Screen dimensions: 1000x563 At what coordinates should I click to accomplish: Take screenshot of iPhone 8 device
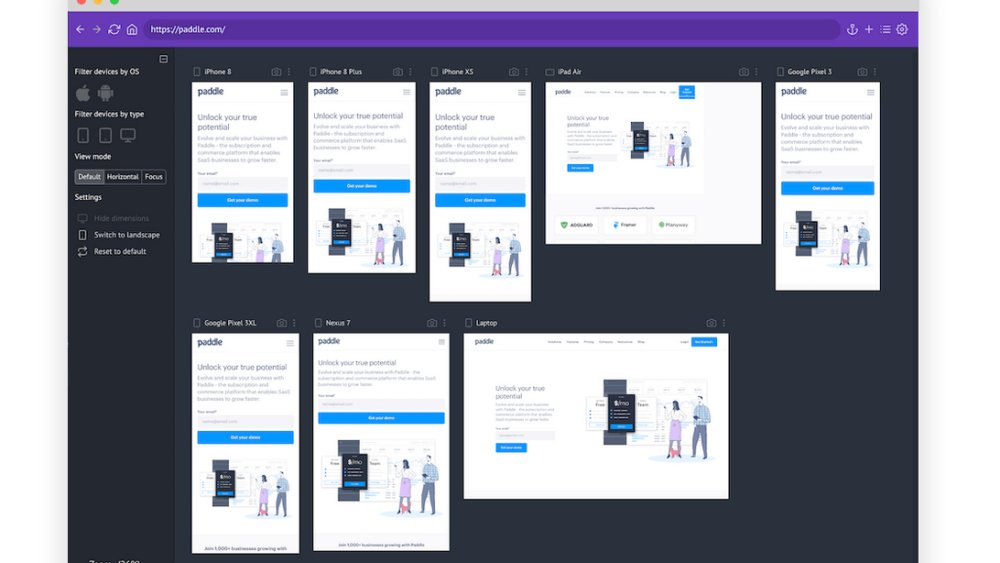(x=276, y=72)
